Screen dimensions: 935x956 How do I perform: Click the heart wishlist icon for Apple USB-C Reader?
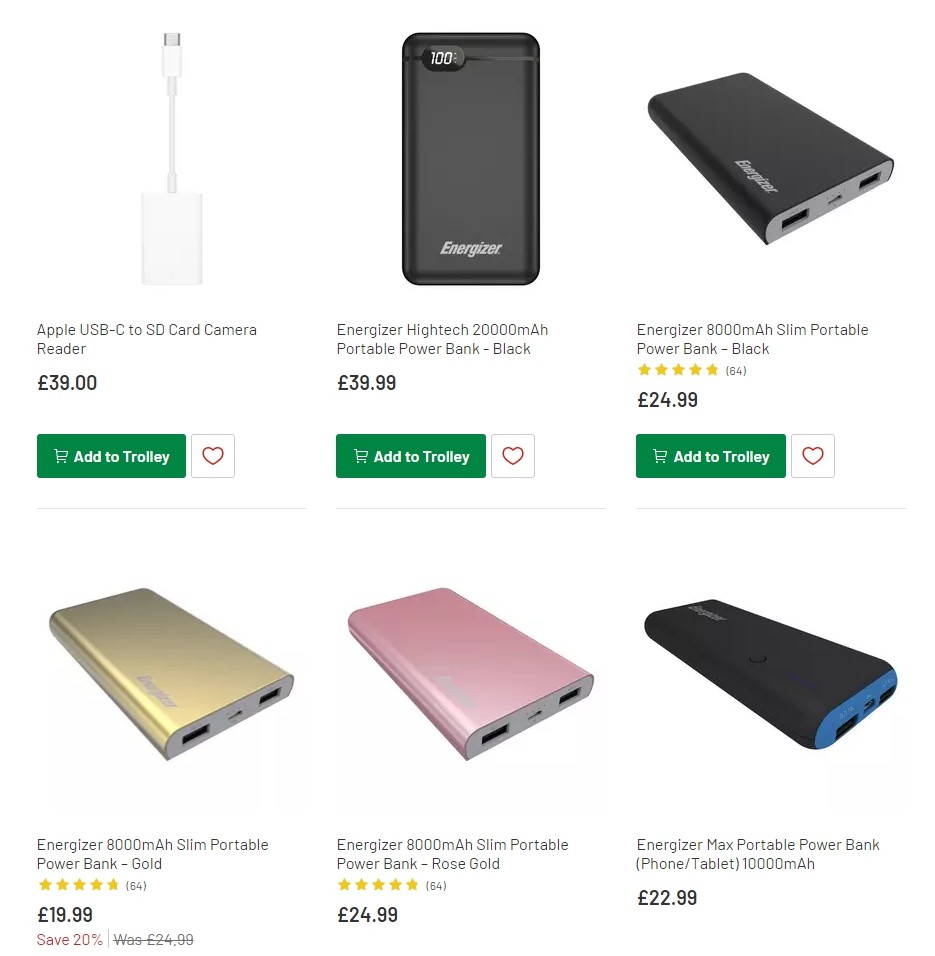213,456
